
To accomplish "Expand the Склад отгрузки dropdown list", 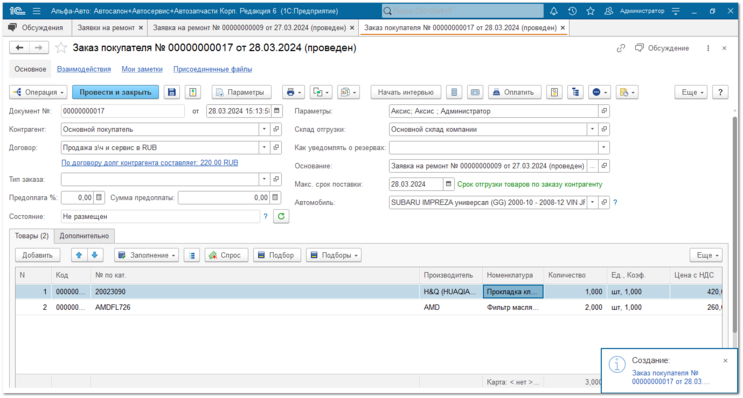I will [x=592, y=129].
